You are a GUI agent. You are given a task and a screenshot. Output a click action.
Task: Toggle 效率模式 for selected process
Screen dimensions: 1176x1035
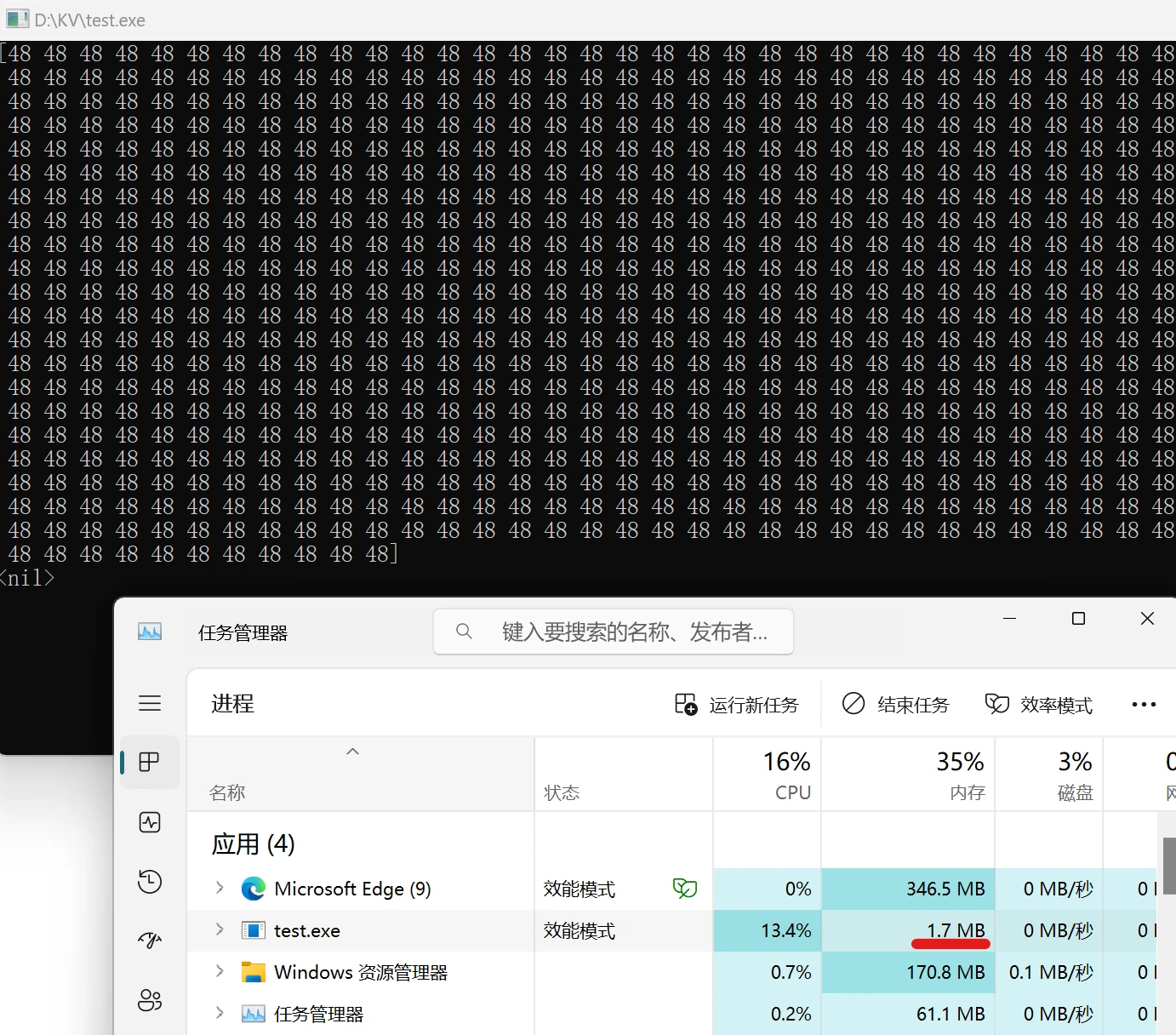(x=1039, y=705)
